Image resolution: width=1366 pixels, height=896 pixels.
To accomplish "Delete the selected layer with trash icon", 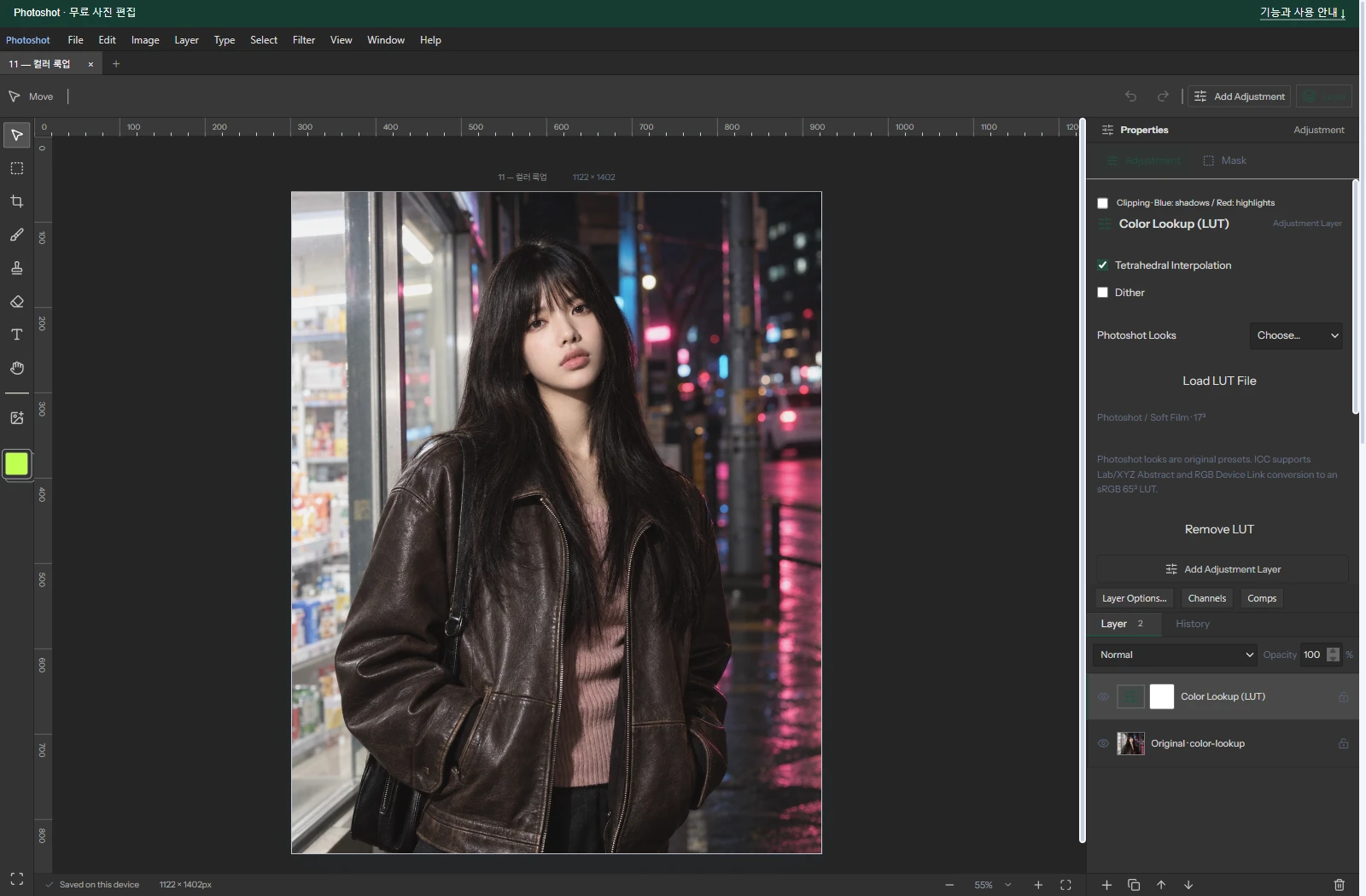I will click(x=1339, y=885).
